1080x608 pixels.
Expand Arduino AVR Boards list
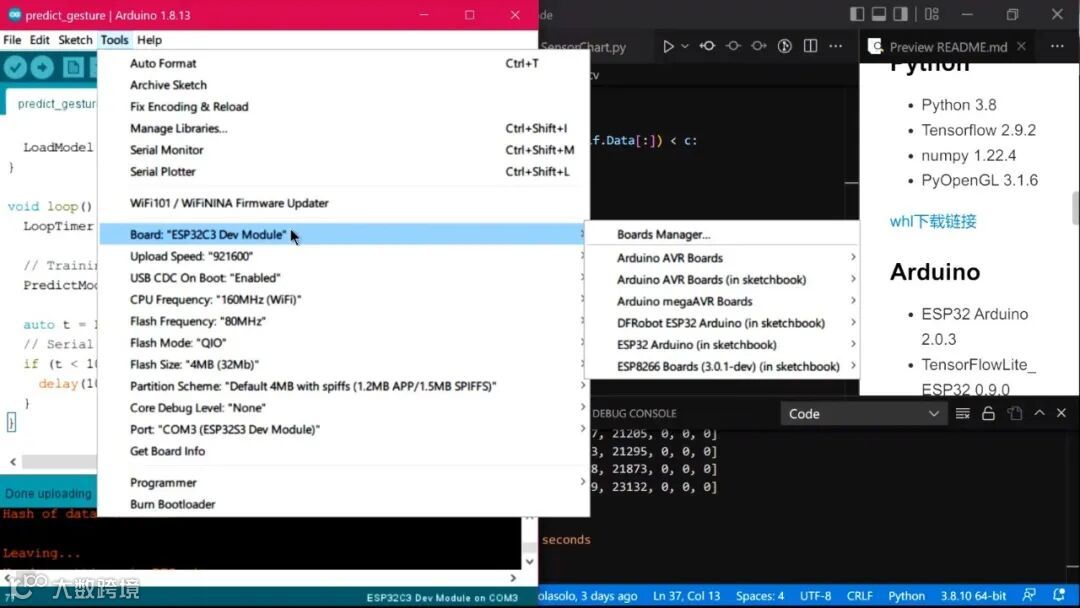722,258
